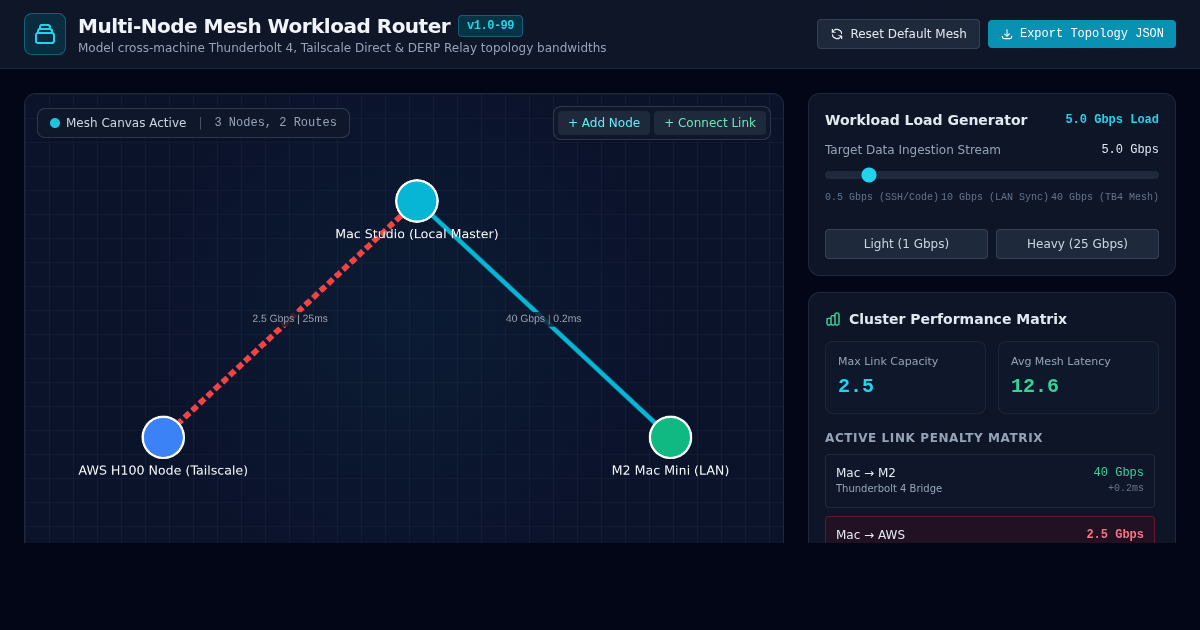Select the Mac → M2 Thunderbolt 4 Bridge row
This screenshot has width=1200, height=630.
[x=990, y=481]
